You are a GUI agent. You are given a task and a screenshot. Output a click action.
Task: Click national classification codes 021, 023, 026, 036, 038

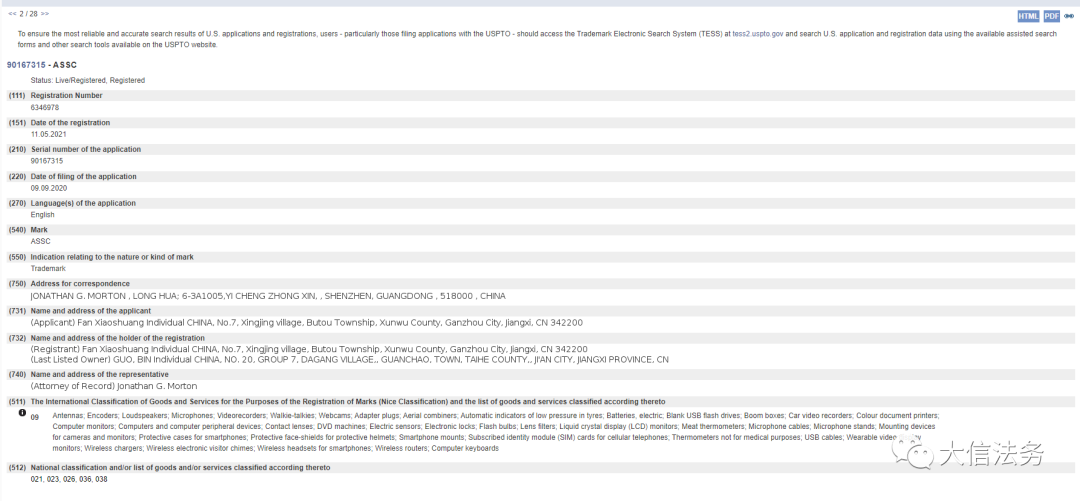click(x=69, y=479)
